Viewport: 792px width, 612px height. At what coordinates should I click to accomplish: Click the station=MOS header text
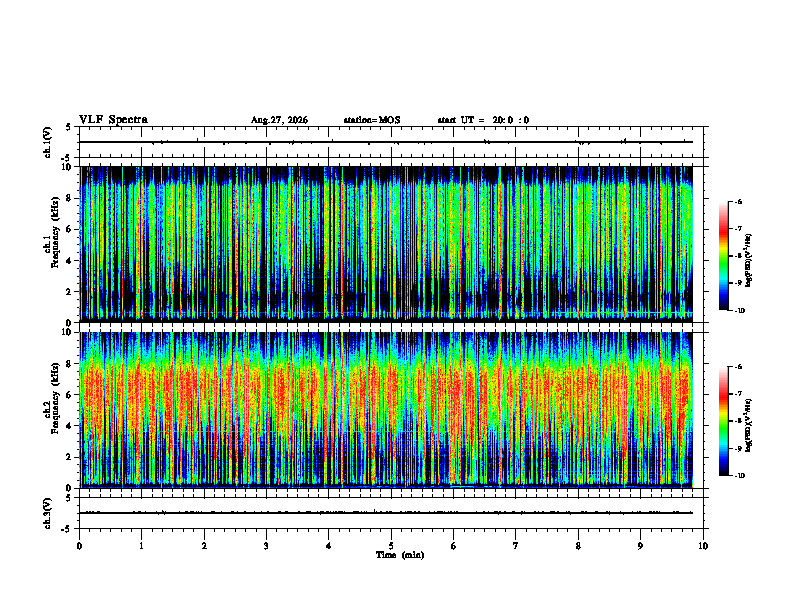[x=372, y=120]
